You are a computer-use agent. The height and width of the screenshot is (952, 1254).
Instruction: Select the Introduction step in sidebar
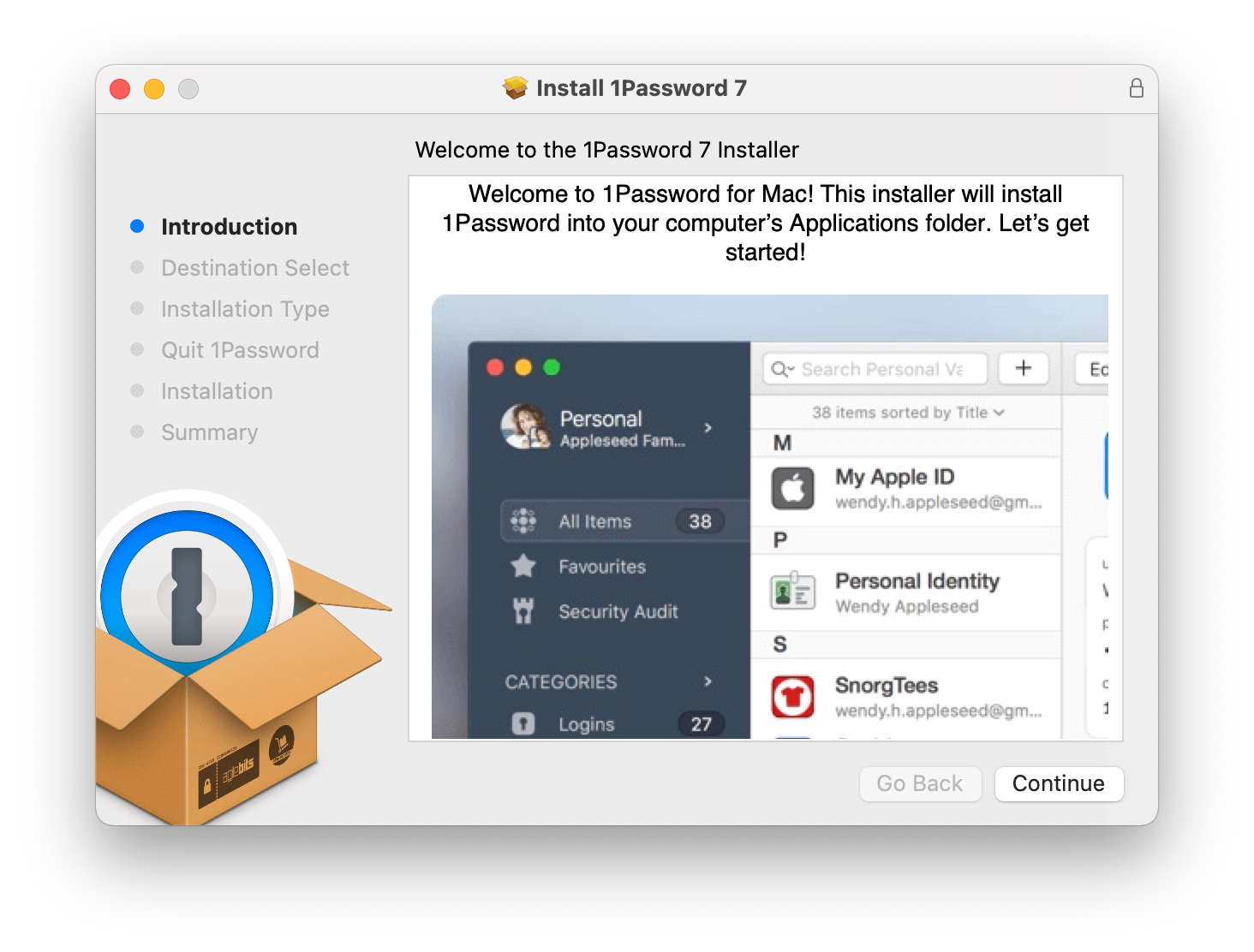click(229, 227)
